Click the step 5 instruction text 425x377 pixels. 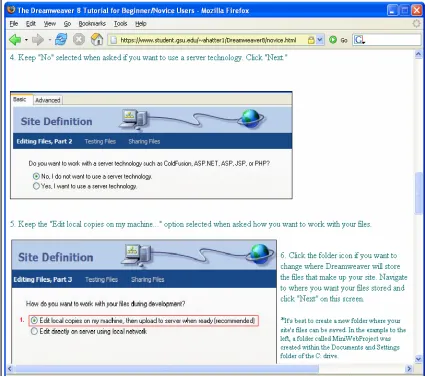coord(190,224)
